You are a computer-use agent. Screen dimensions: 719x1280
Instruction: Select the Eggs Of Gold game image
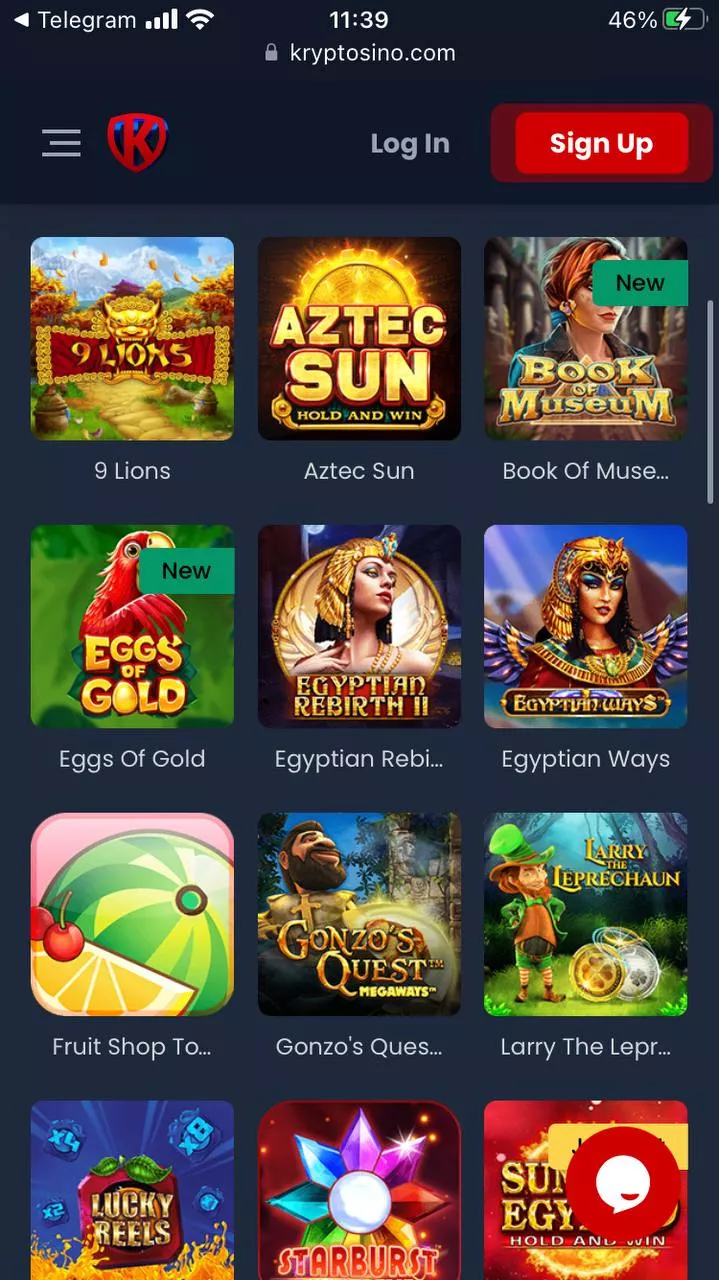coord(132,626)
